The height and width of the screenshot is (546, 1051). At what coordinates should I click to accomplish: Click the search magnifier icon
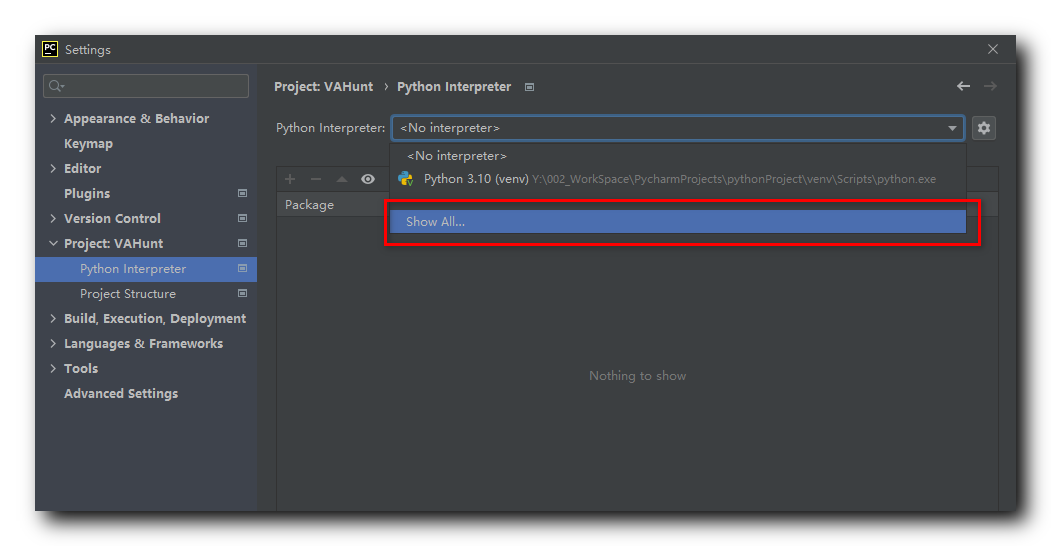(x=56, y=86)
